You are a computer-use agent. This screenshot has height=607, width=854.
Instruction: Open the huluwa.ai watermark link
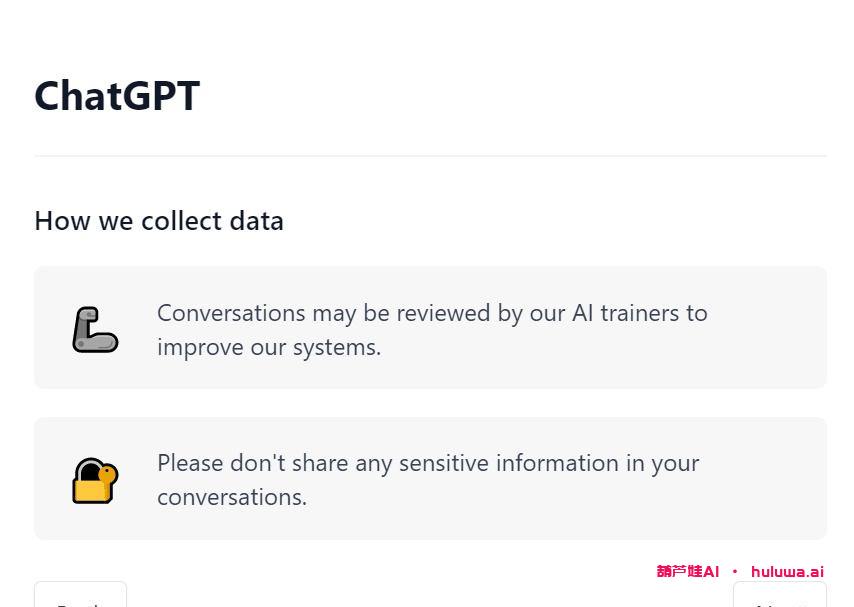[787, 572]
